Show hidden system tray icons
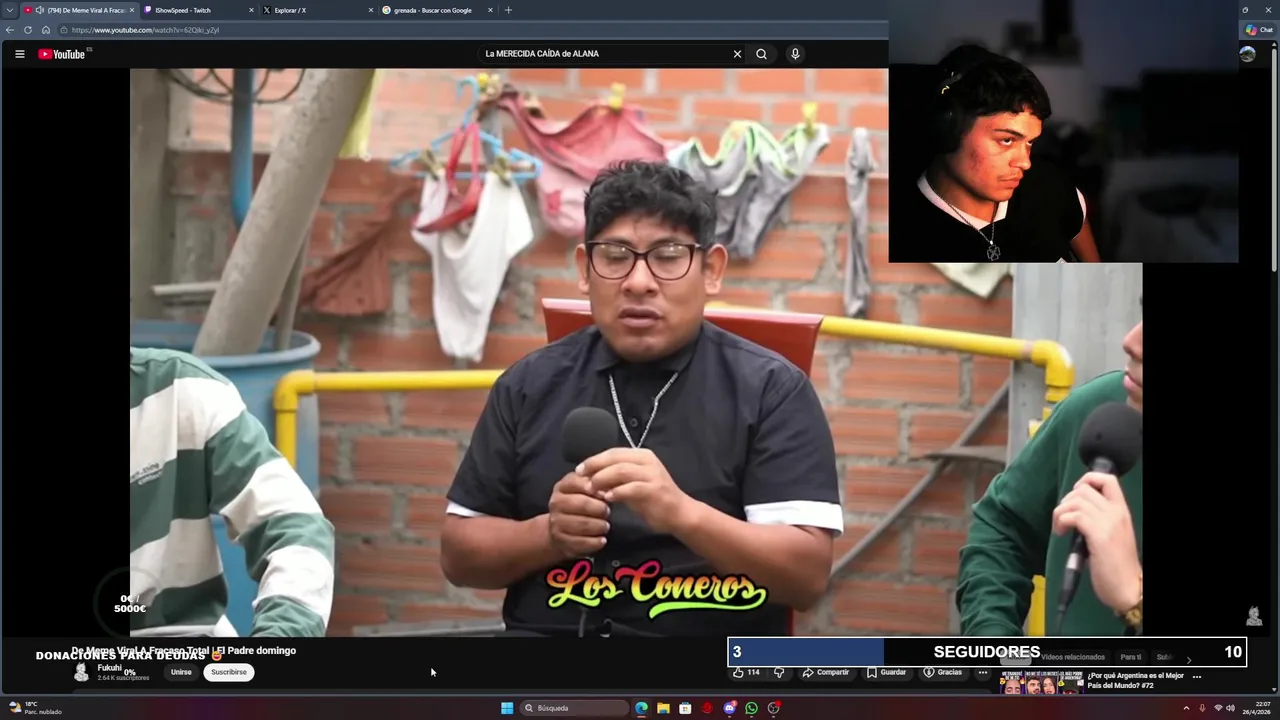Viewport: 1280px width, 720px height. click(x=1186, y=708)
